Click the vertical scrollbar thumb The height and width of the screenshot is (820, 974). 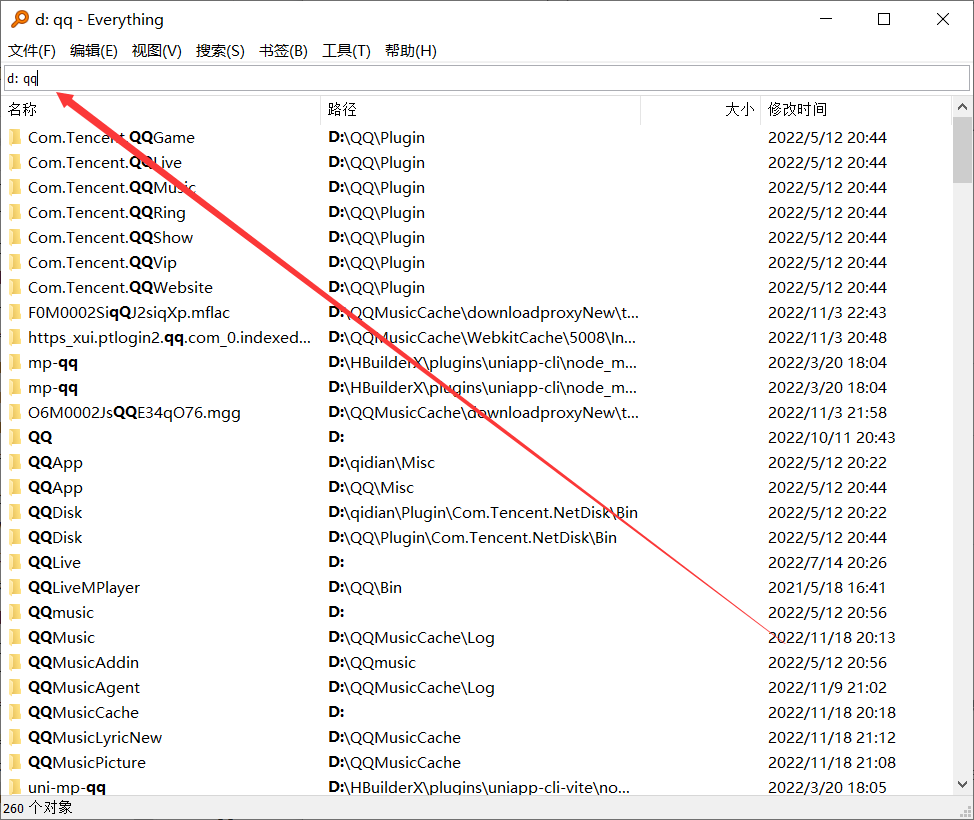(x=962, y=150)
